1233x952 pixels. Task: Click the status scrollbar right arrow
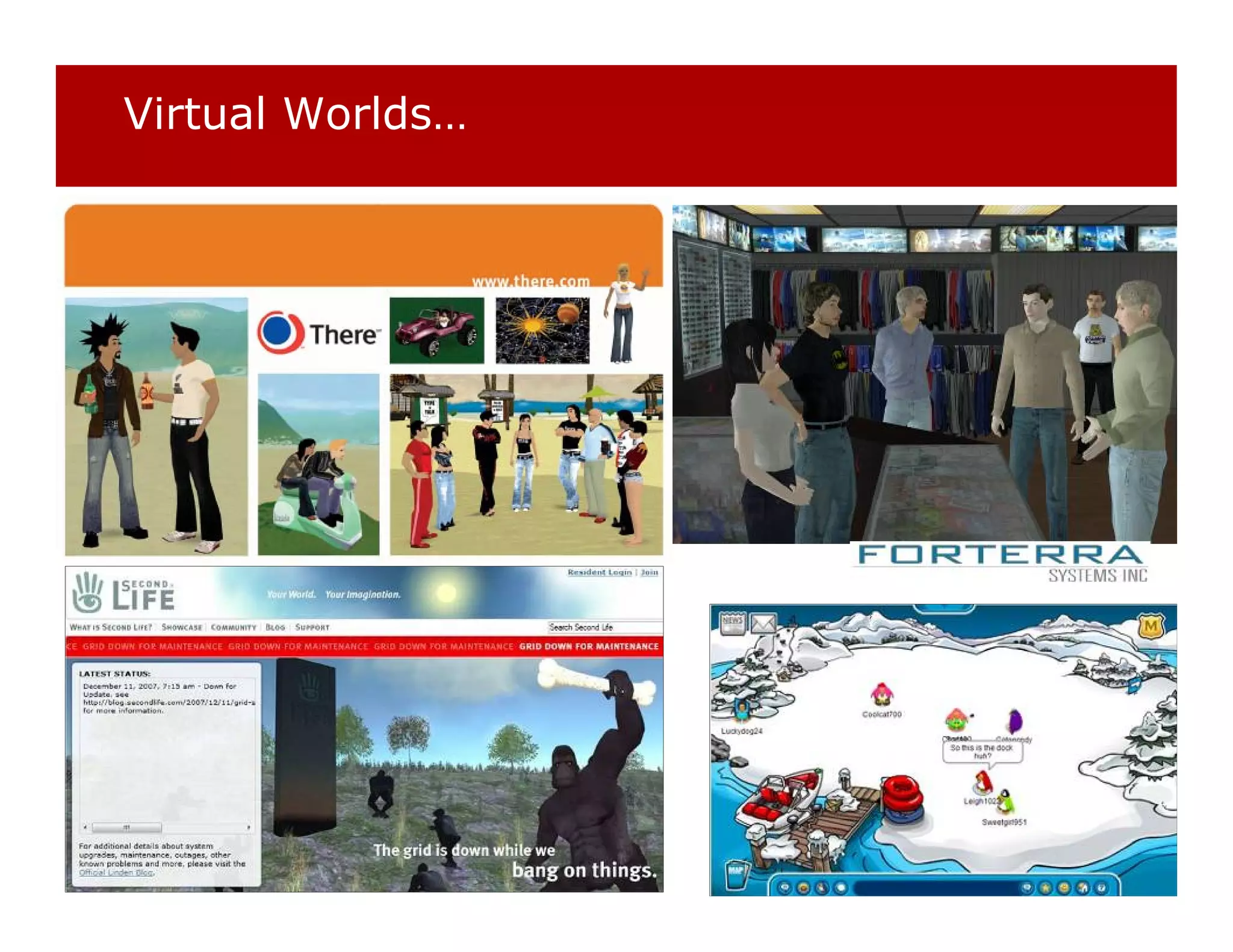click(x=249, y=827)
